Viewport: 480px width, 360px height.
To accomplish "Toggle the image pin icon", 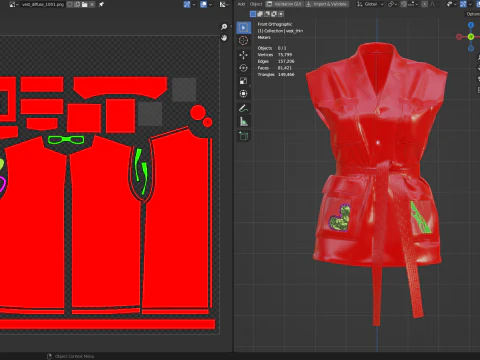I will click(101, 4).
